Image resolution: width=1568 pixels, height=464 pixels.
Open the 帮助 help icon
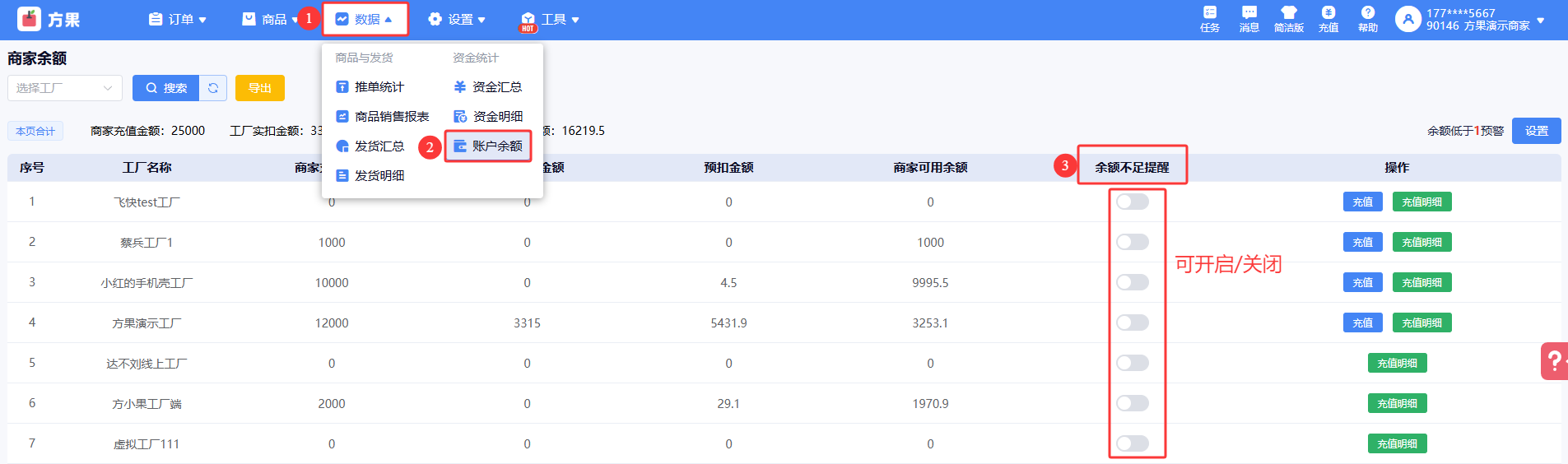(x=1367, y=12)
